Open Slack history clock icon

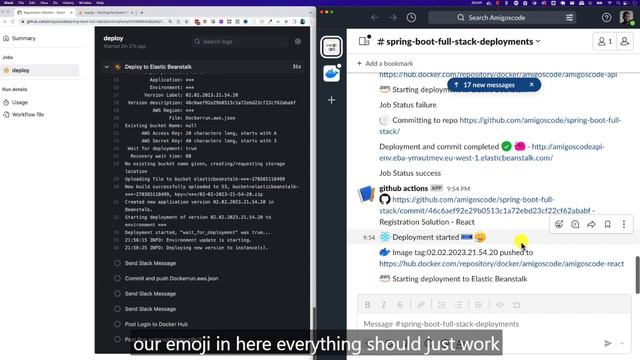point(411,18)
